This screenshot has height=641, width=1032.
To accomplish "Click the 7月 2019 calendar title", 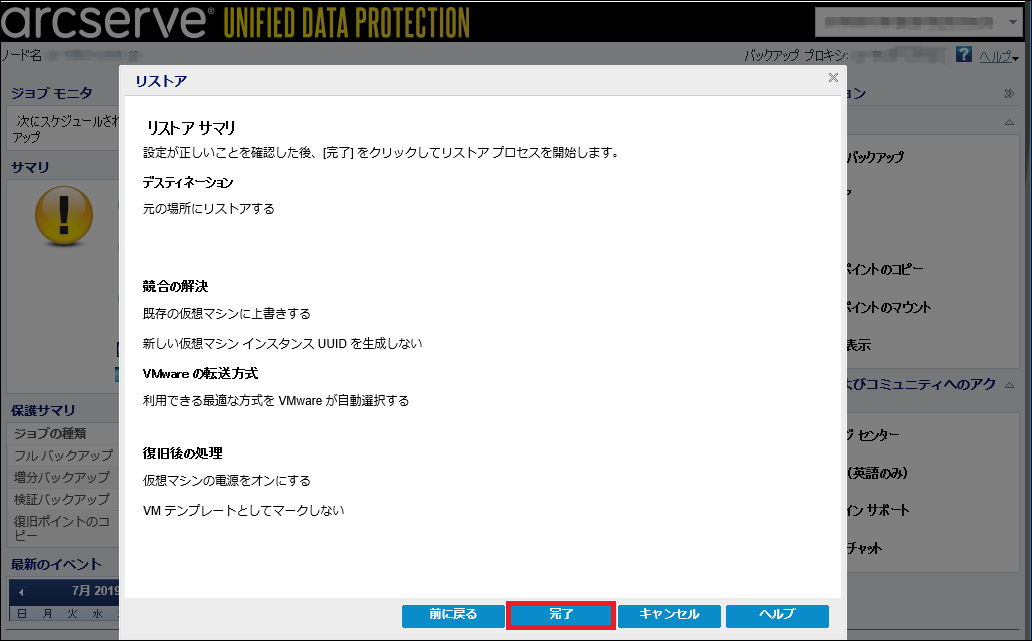I will (95, 591).
